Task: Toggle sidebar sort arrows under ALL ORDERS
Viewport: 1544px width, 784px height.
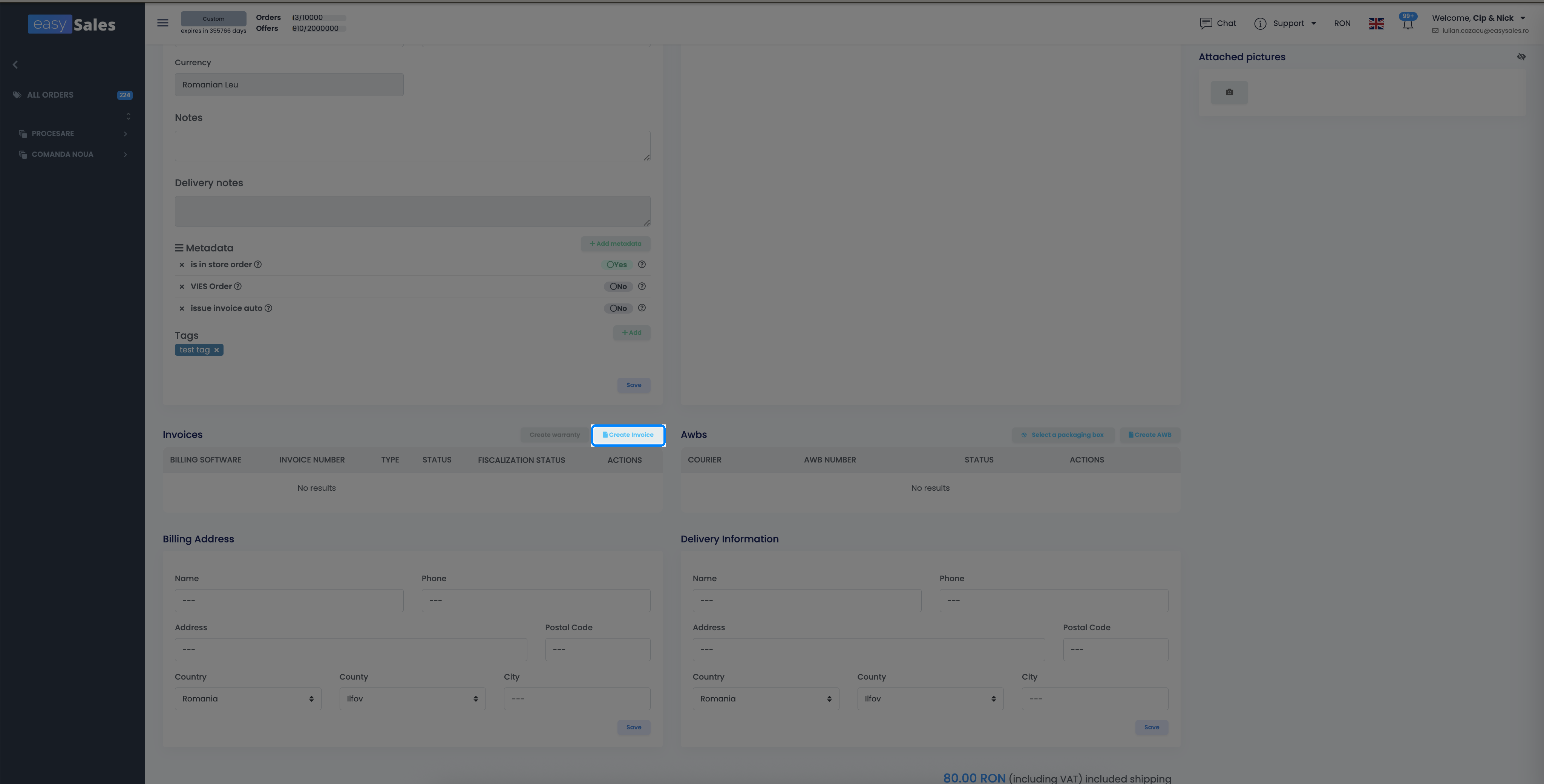Action: tap(128, 116)
